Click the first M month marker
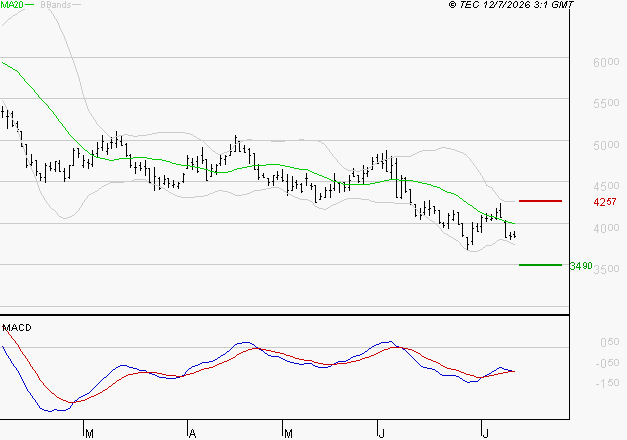The width and height of the screenshot is (627, 440). tap(89, 434)
